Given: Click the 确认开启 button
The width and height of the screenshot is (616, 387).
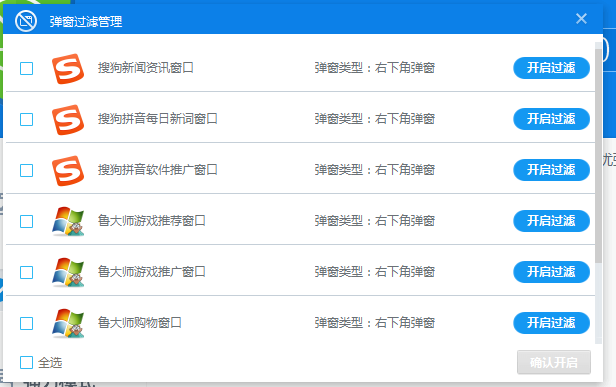Looking at the screenshot, I should pos(554,362).
